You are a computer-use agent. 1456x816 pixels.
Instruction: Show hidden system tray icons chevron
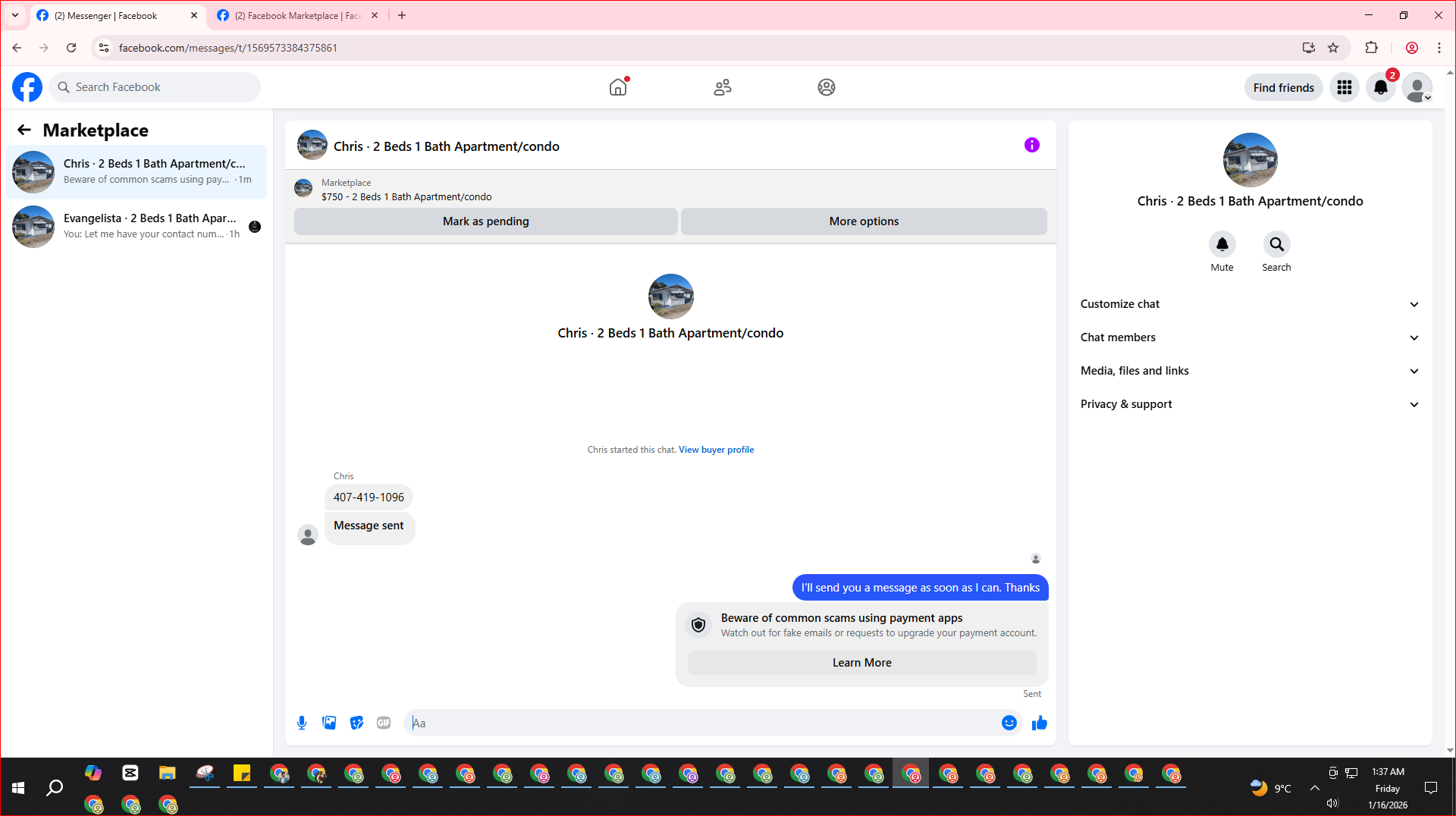click(x=1315, y=788)
